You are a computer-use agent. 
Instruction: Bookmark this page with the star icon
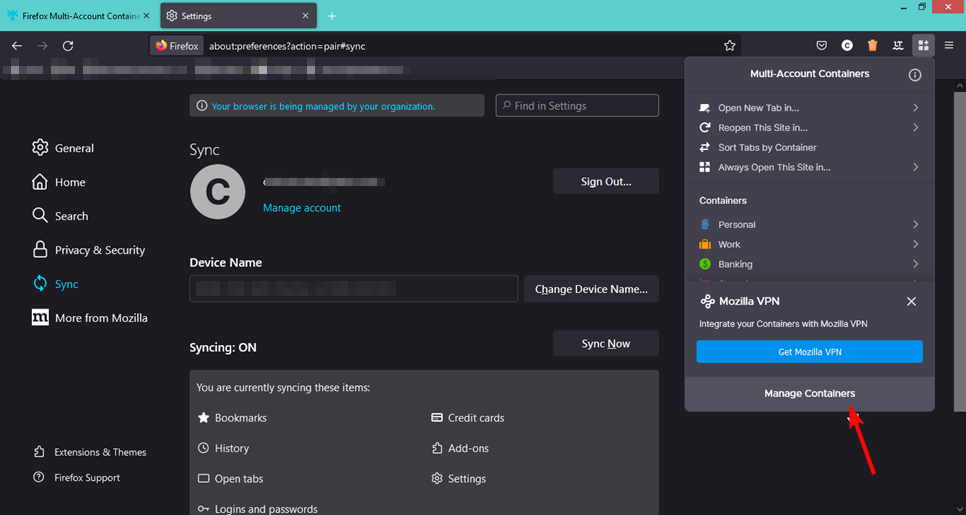(730, 45)
